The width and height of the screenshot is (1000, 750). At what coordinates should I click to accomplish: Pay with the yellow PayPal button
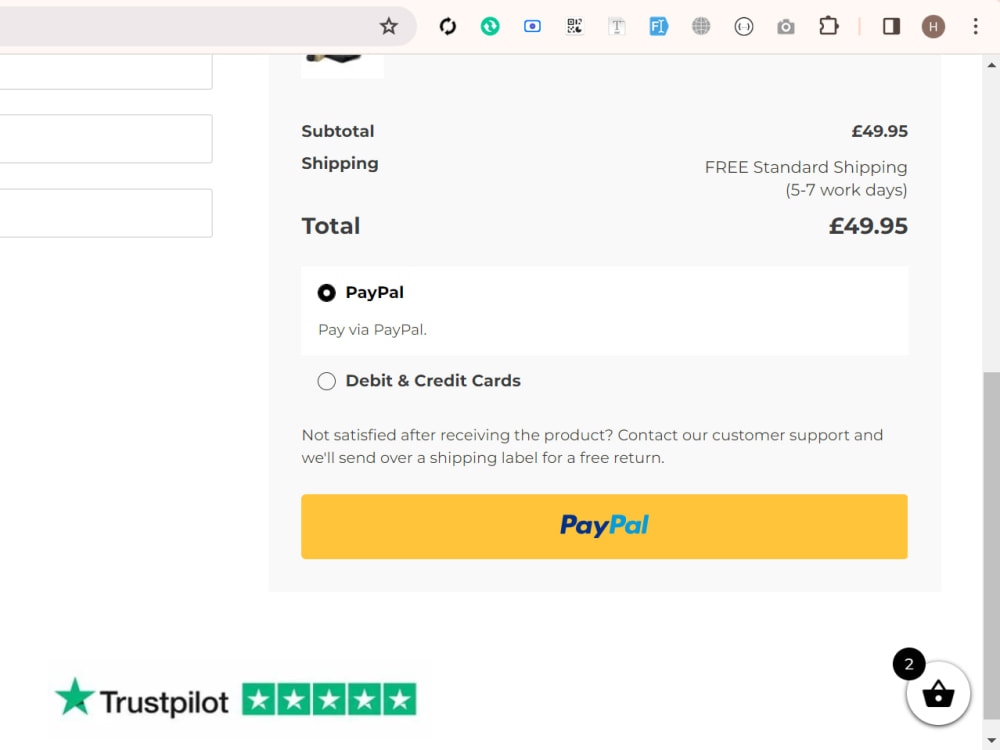click(604, 526)
